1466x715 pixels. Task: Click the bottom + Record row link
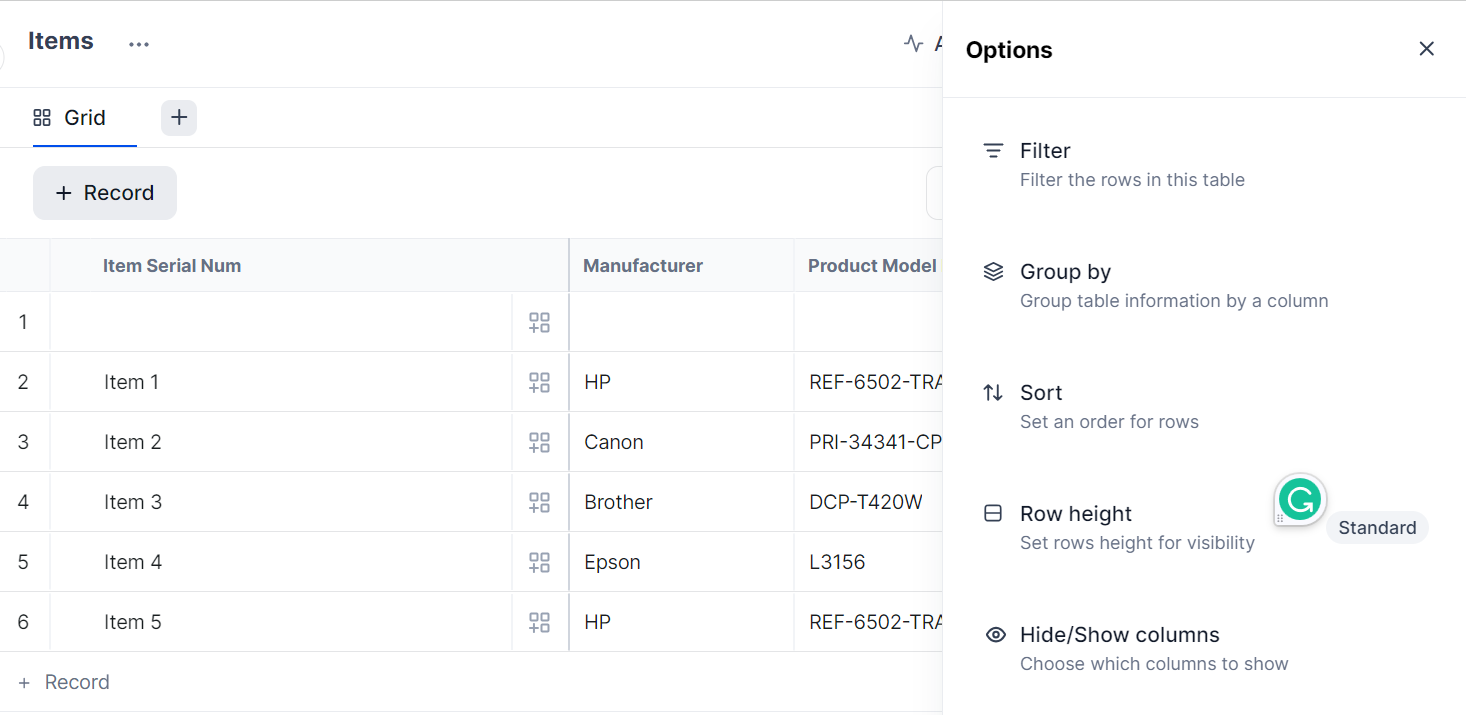(x=65, y=682)
